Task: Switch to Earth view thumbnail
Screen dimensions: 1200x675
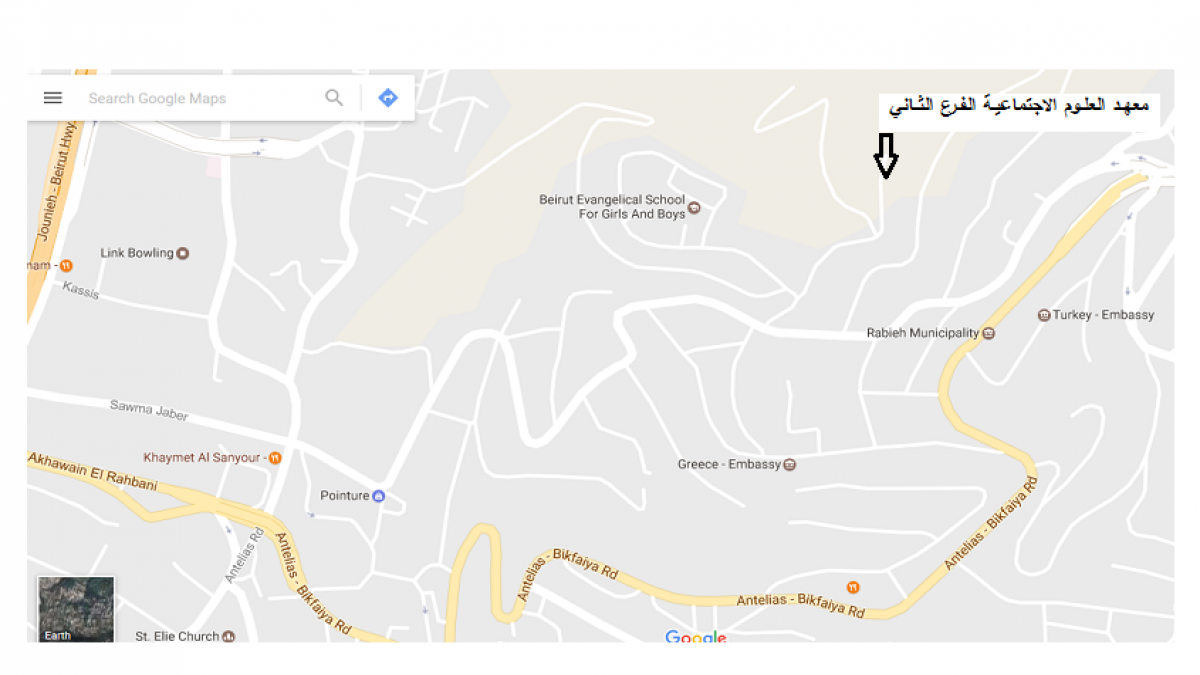Action: click(x=76, y=609)
